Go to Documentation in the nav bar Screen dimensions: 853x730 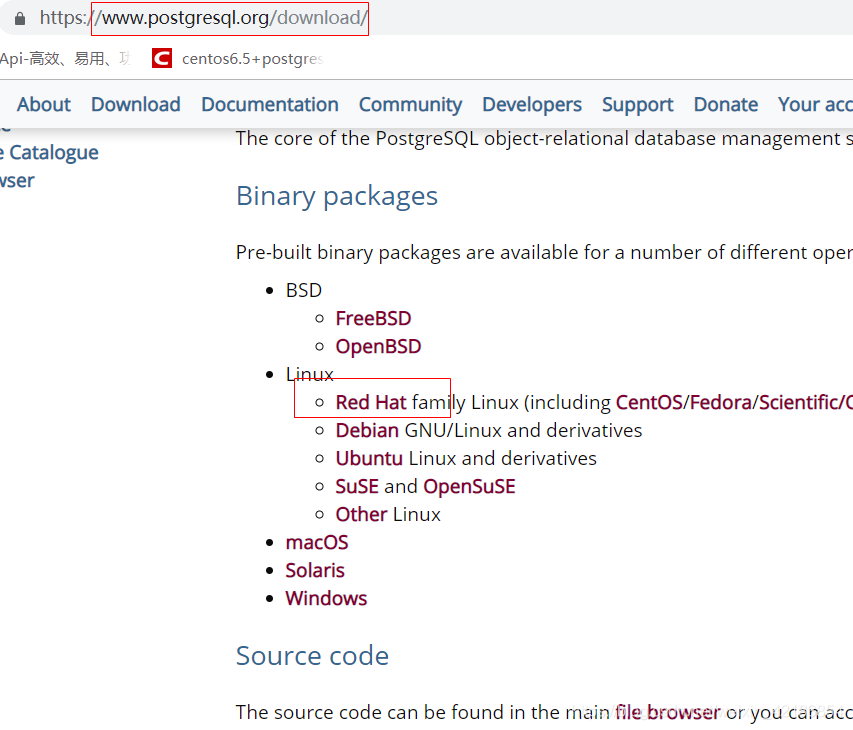(270, 104)
